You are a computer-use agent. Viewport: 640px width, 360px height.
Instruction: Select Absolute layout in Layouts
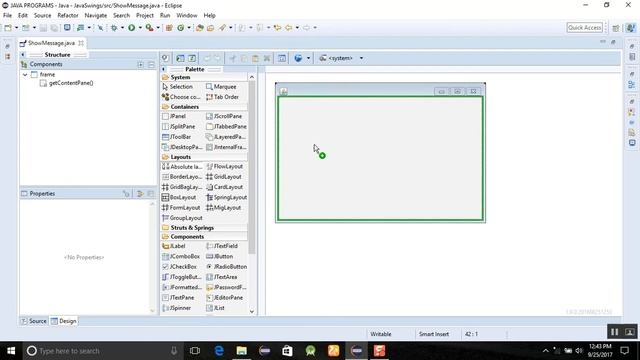(182, 167)
